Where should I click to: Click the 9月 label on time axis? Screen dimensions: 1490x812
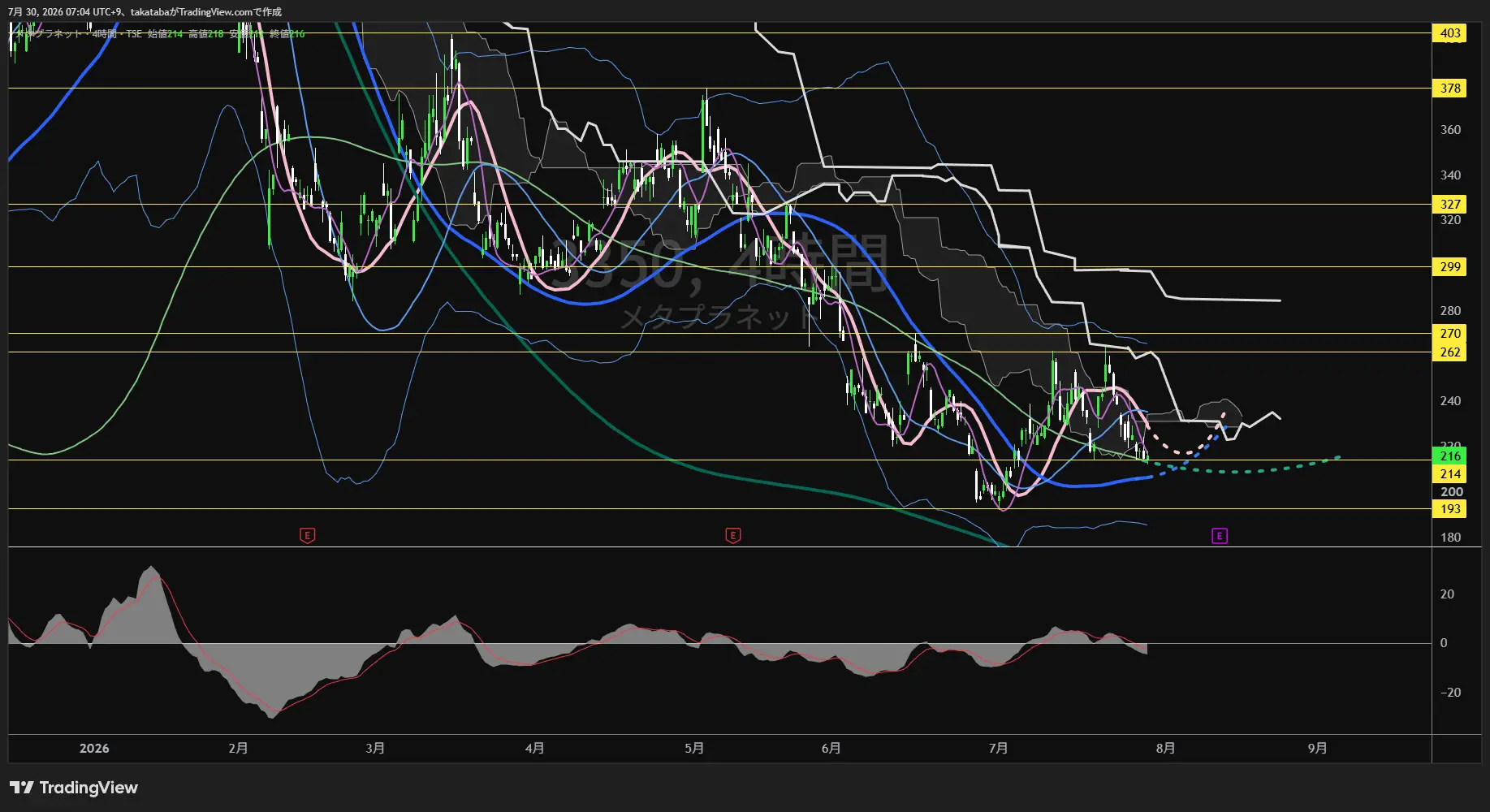[x=1317, y=748]
